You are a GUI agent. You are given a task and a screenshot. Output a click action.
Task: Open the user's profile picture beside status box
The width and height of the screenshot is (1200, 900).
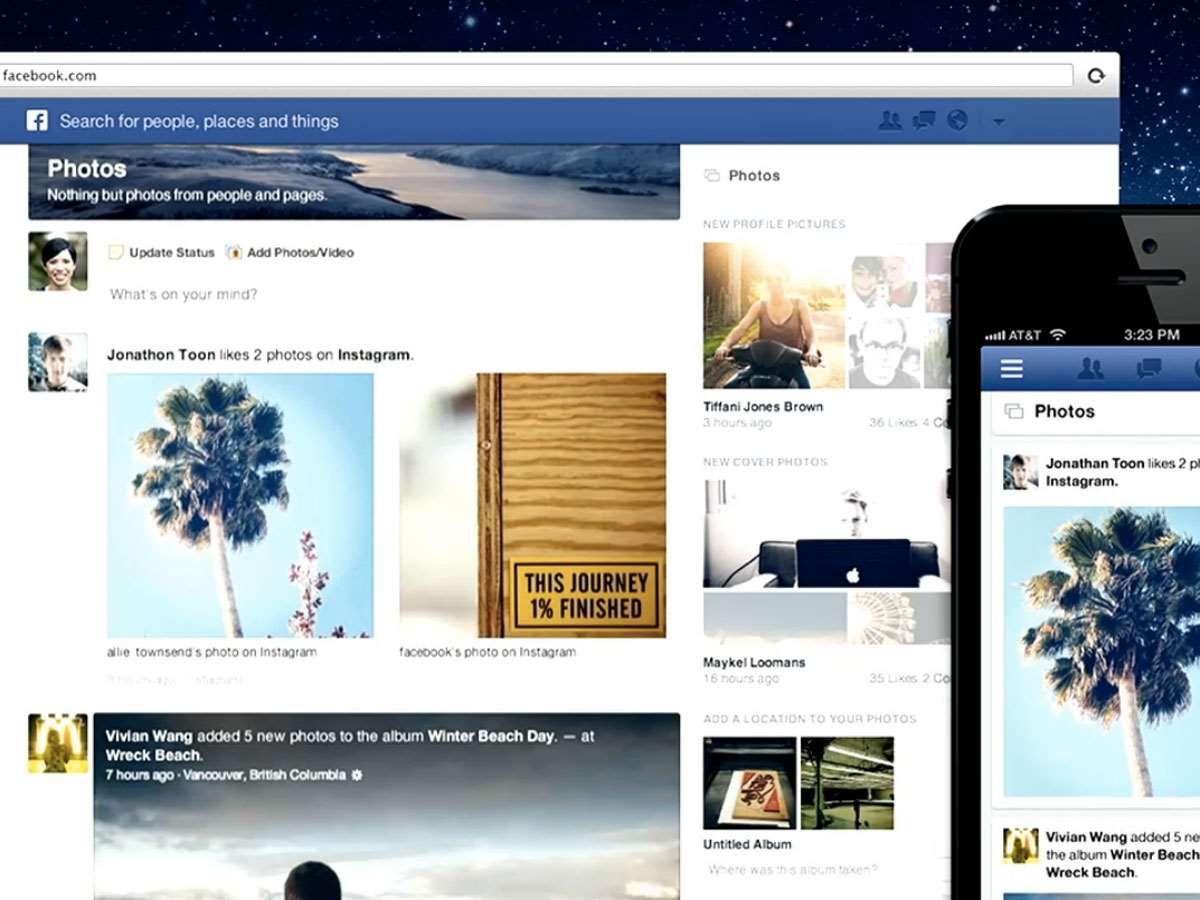point(58,262)
